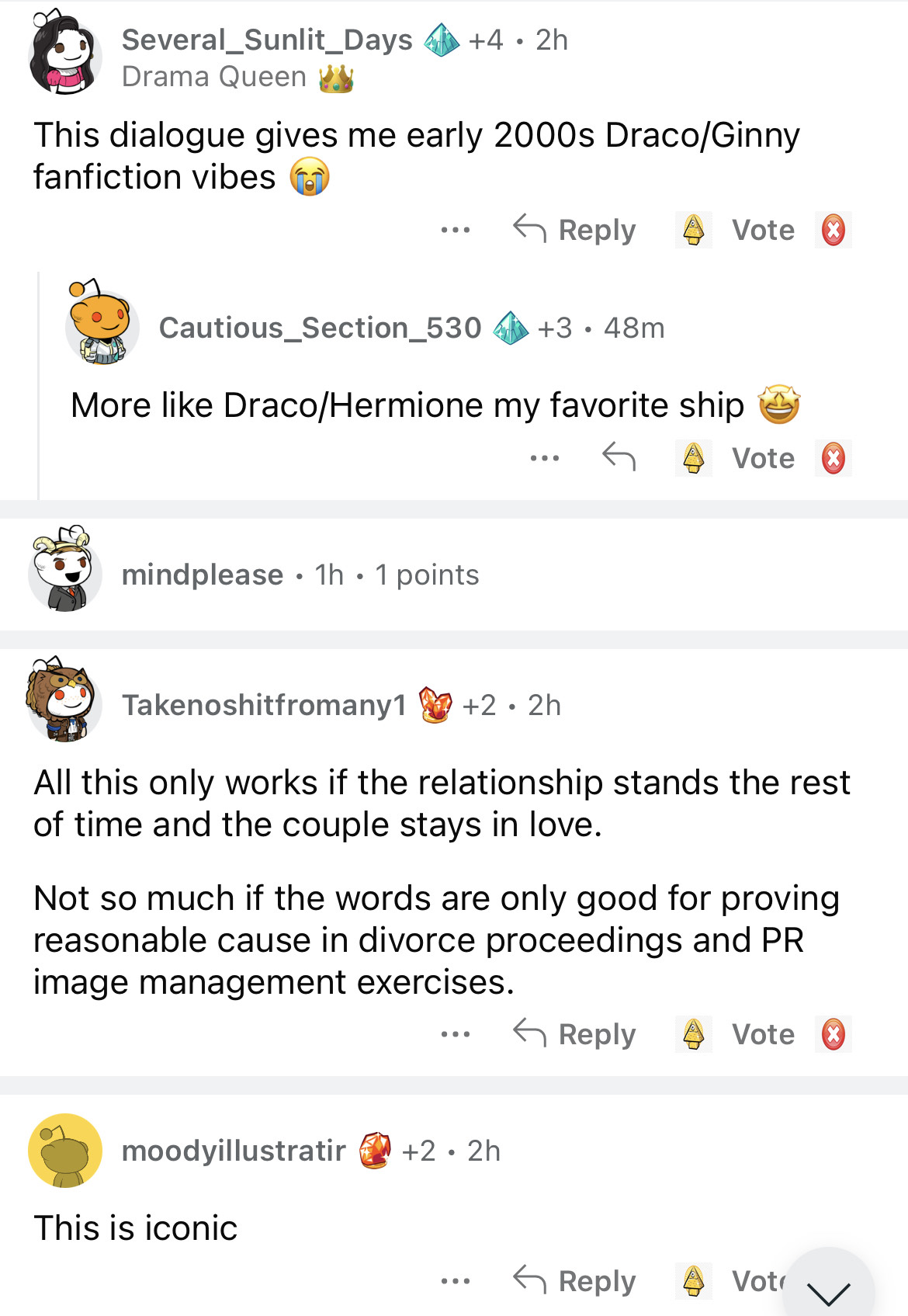The height and width of the screenshot is (1316, 908).
Task: Open more options for Several_Sunlit_Days' comment
Action: click(455, 231)
